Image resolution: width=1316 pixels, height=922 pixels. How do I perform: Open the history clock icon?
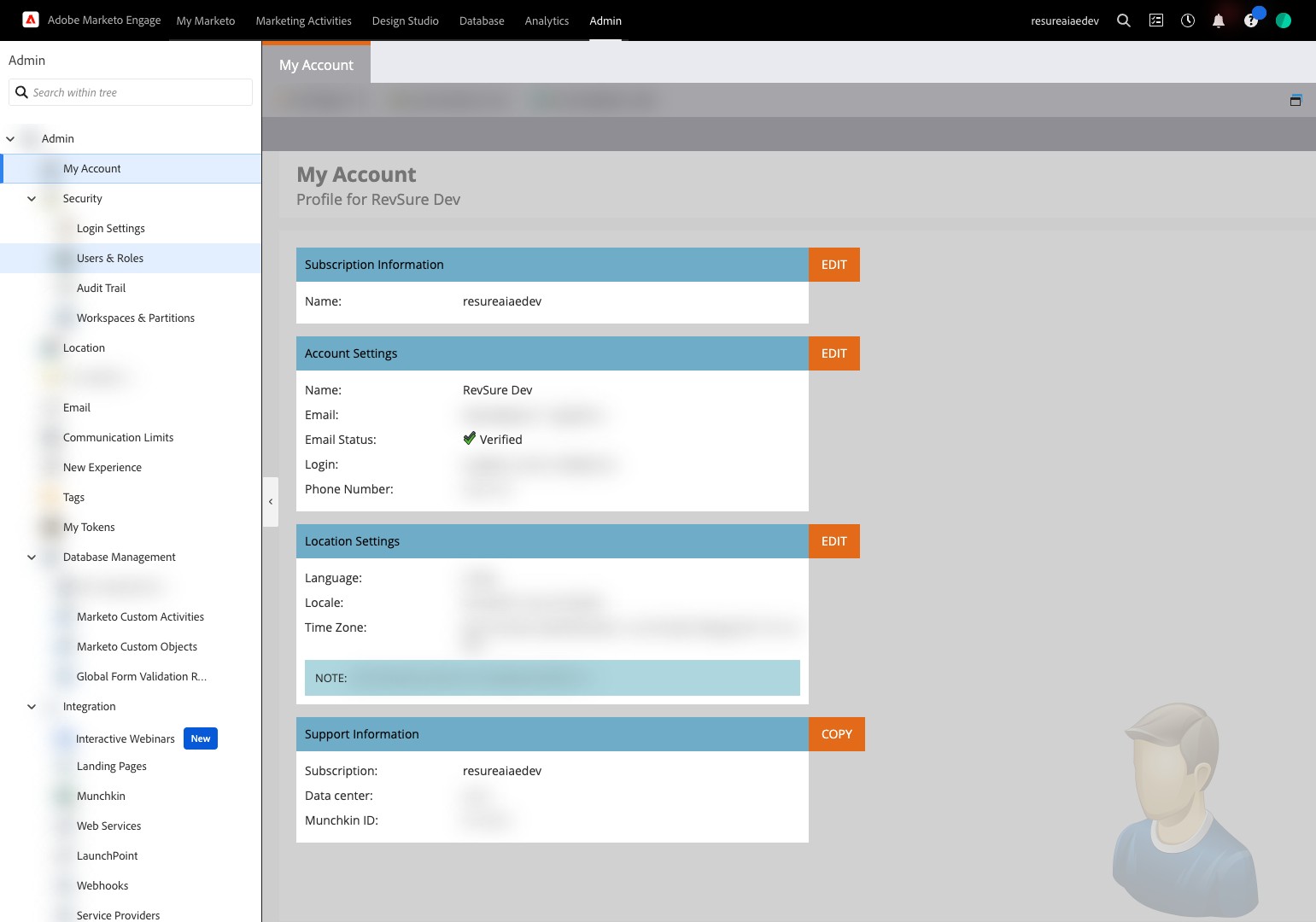1188,20
